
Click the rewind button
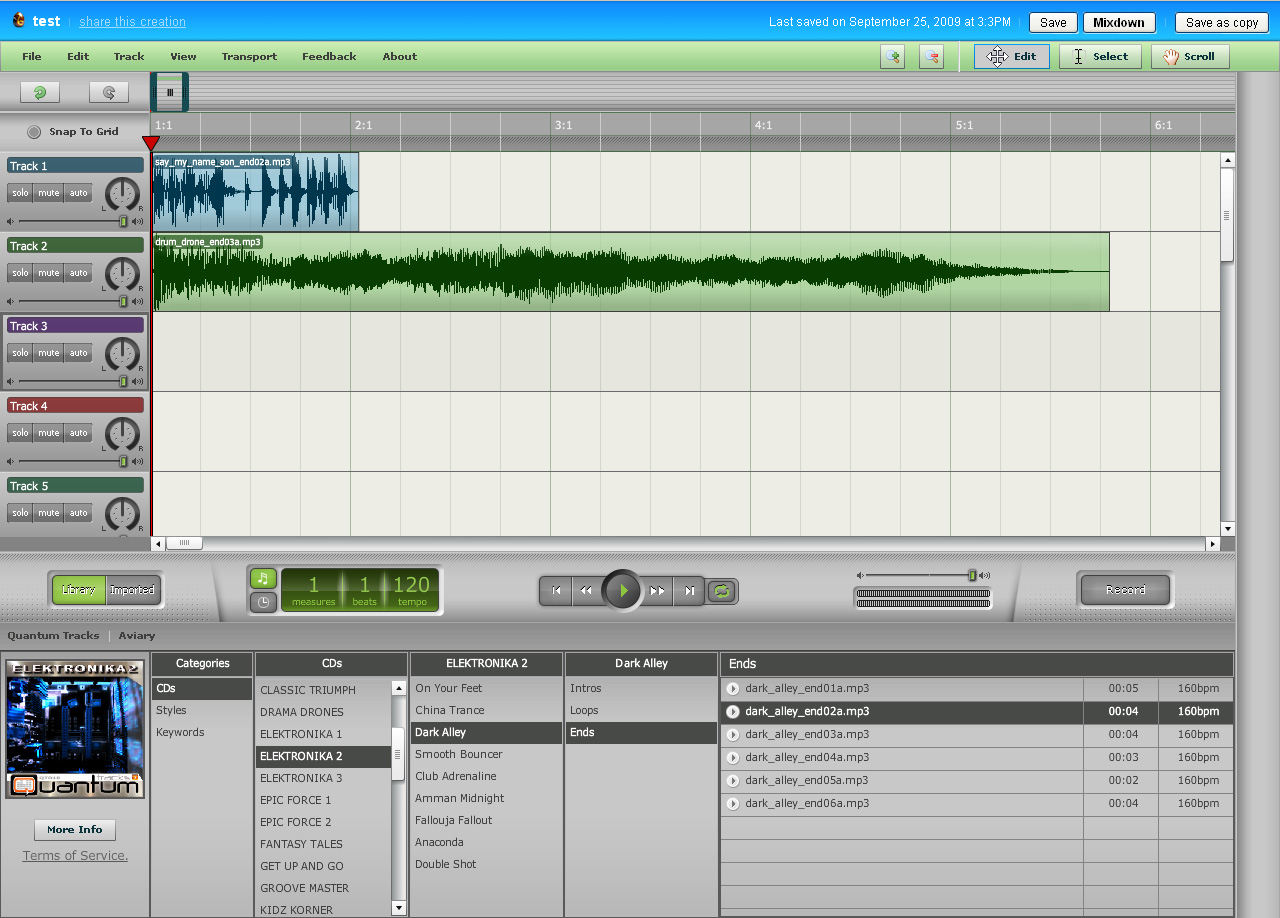pos(586,591)
